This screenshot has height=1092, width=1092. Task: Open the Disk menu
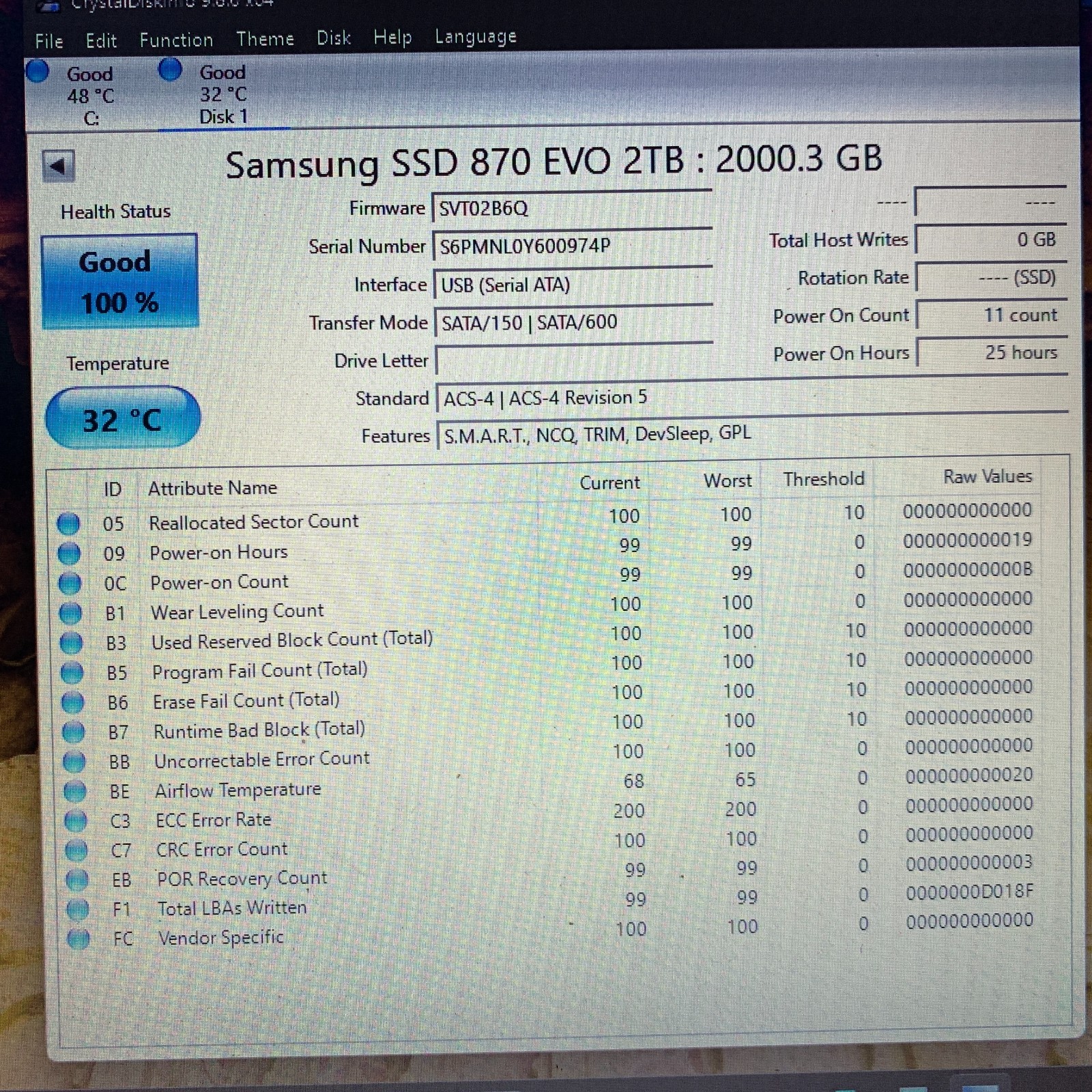pos(334,38)
